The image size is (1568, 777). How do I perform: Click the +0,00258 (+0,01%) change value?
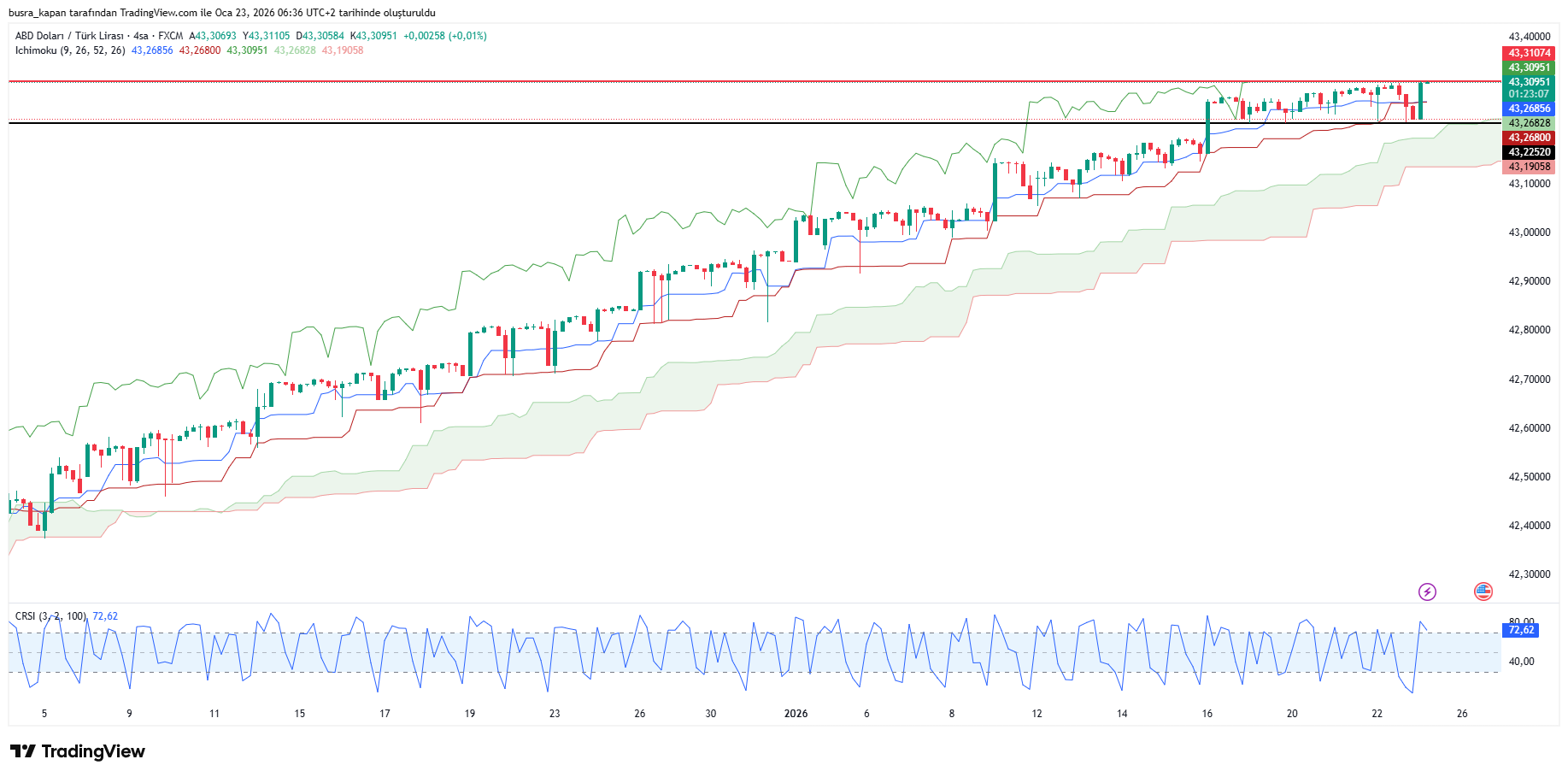tap(444, 36)
